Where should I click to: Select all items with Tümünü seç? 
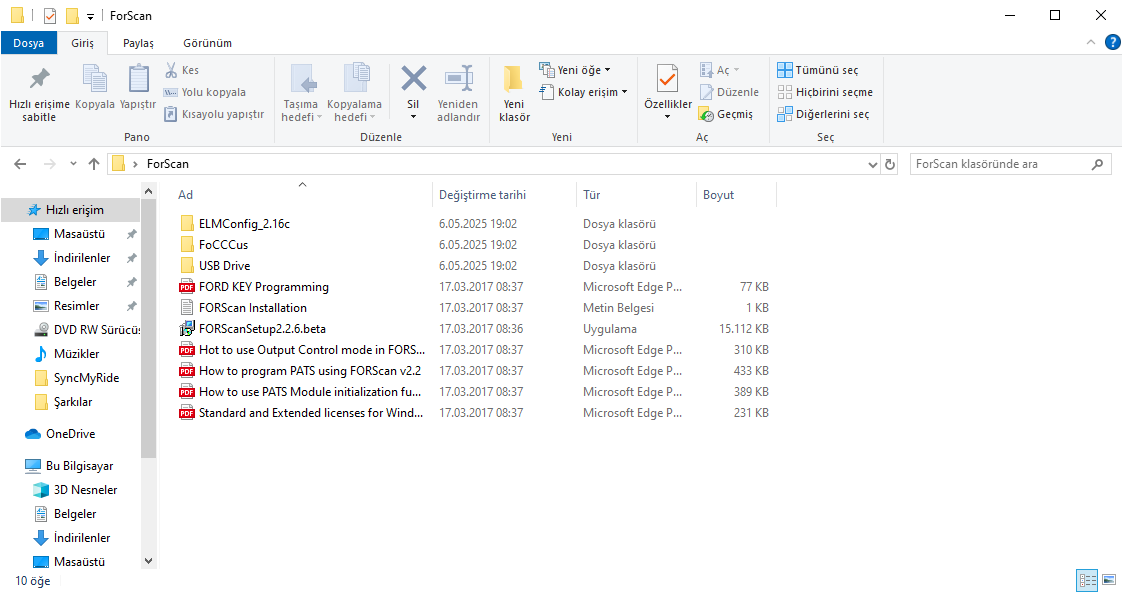coord(818,70)
